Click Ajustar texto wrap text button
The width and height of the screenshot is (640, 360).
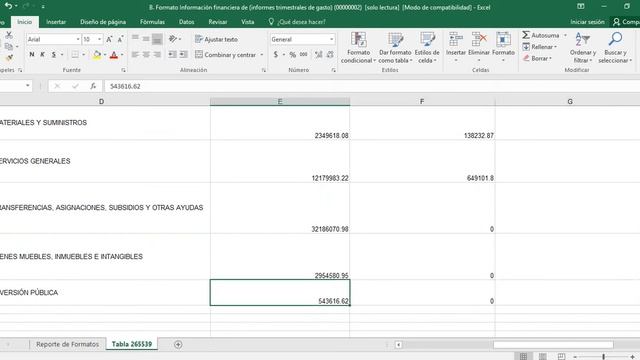click(217, 39)
